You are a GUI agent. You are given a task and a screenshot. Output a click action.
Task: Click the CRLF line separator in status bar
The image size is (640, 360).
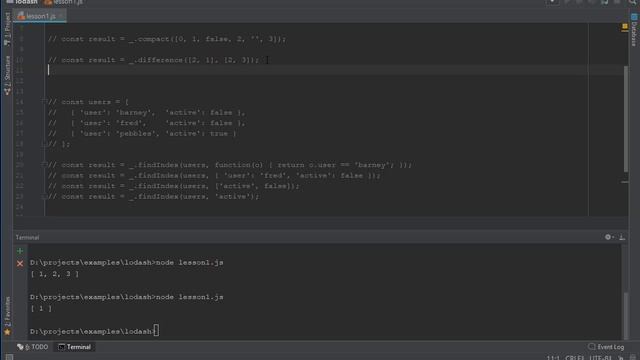575,358
